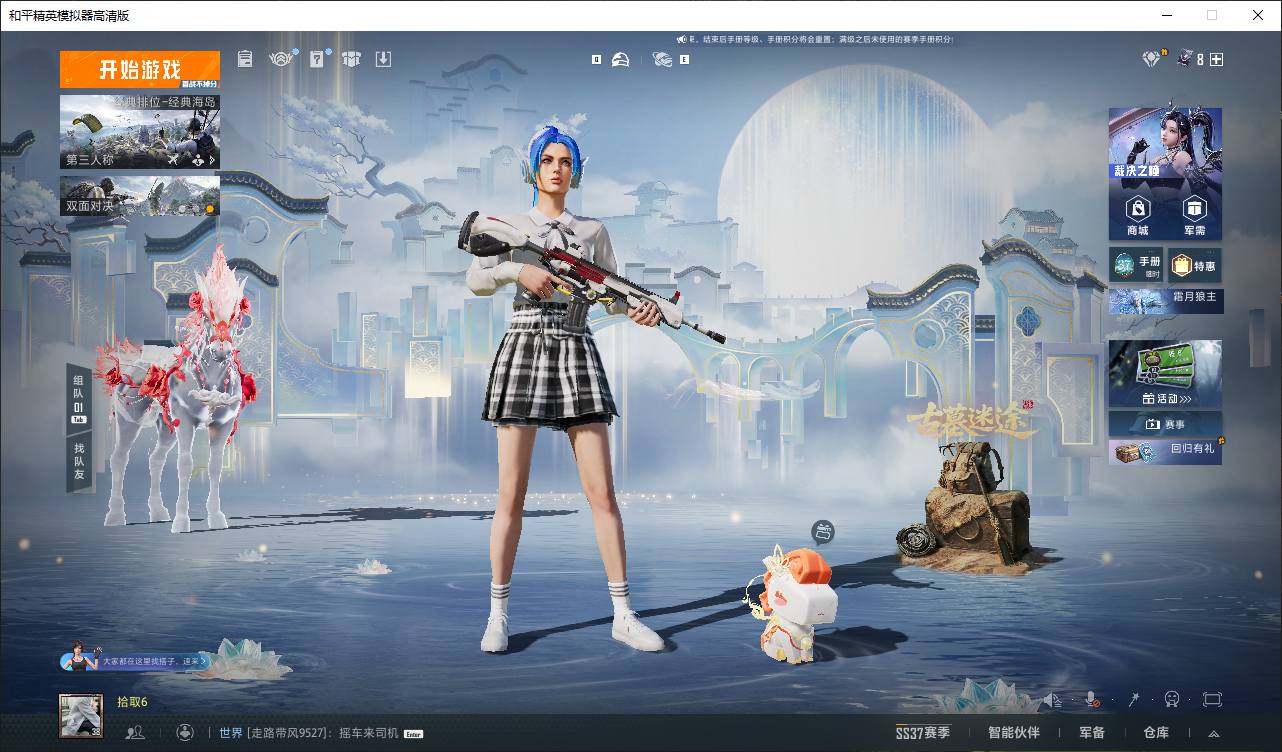Click the helmet icon at top center
Image resolution: width=1282 pixels, height=752 pixels.
point(621,60)
